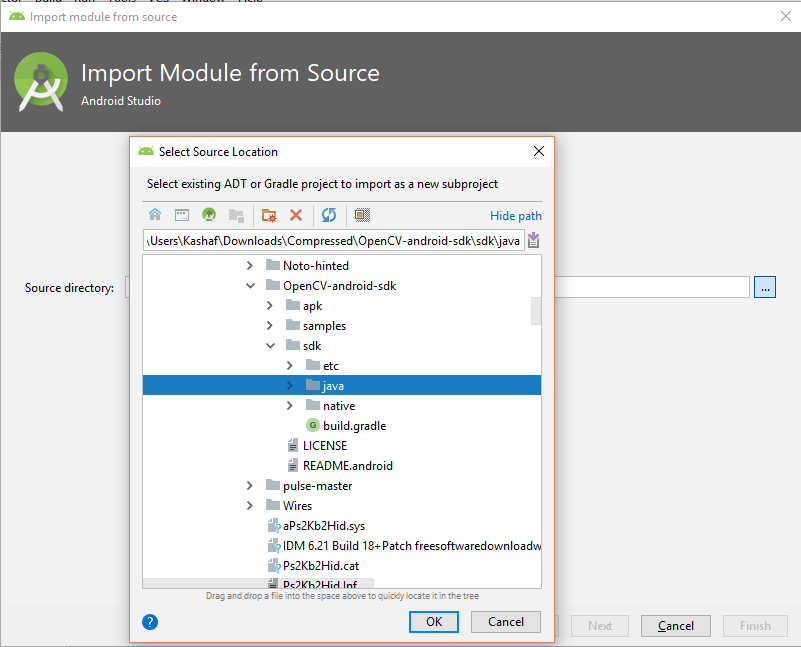Image resolution: width=801 pixels, height=647 pixels.
Task: Click the LICENSE file icon
Action: pos(293,445)
